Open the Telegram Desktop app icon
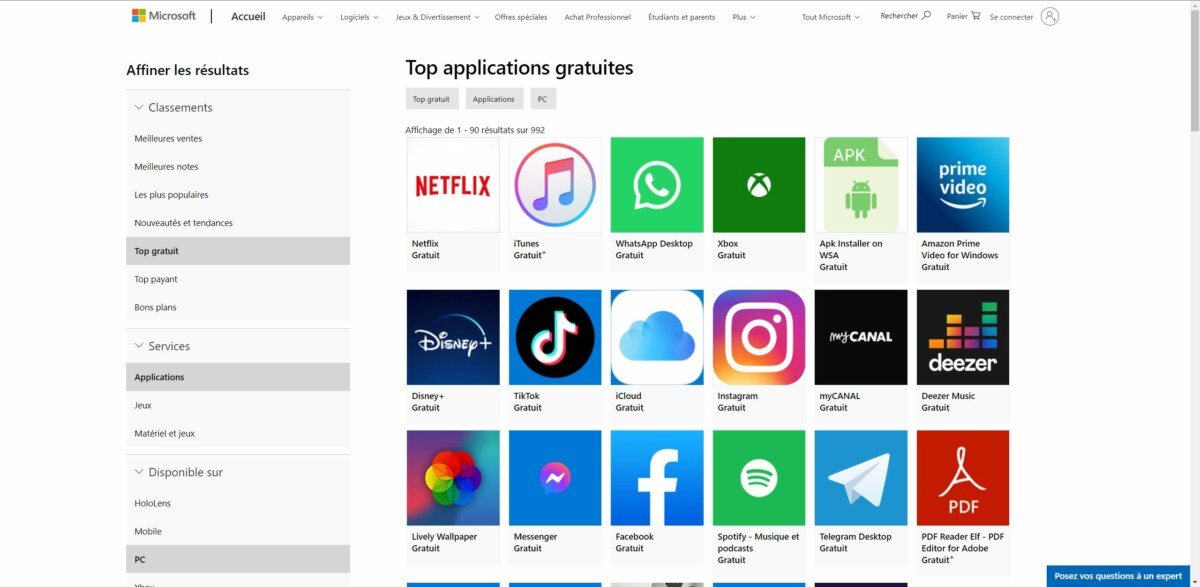Viewport: 1200px width, 587px height. click(861, 478)
